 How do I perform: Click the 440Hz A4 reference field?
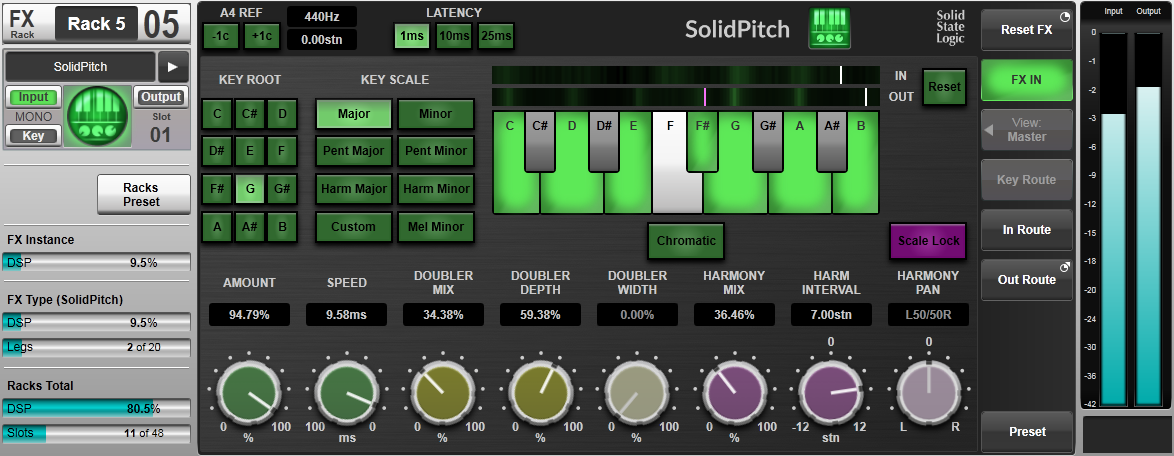point(322,16)
